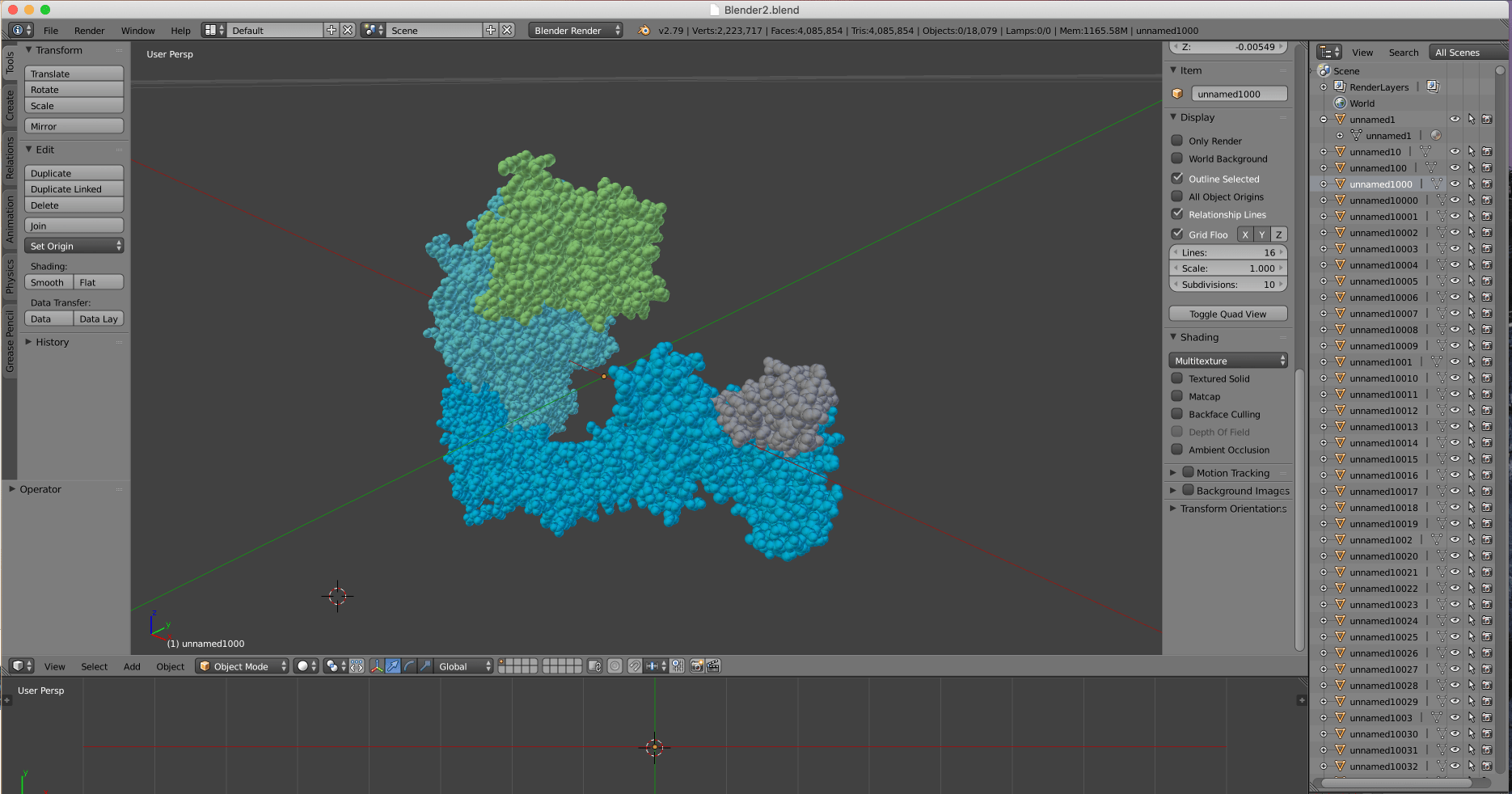Enable the Textured Solid checkbox
Screen dimensions: 1512x794
(1177, 378)
